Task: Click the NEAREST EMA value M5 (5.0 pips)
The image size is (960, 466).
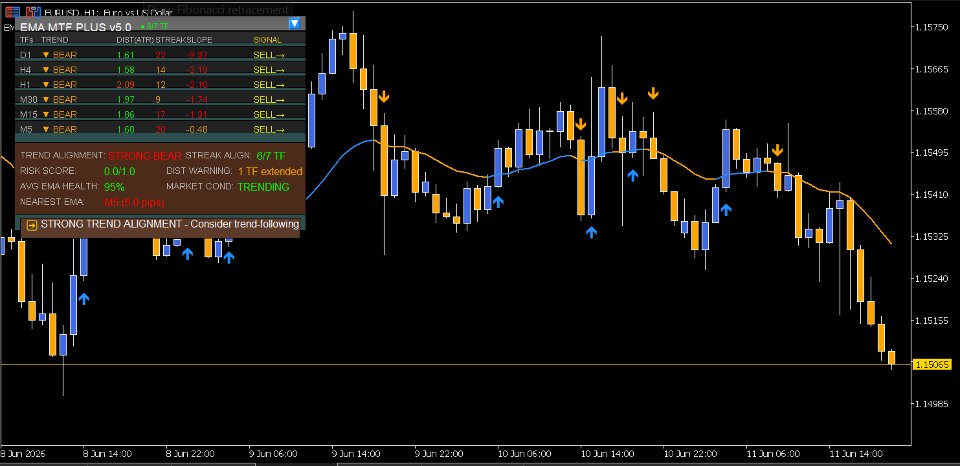Action: tap(134, 201)
